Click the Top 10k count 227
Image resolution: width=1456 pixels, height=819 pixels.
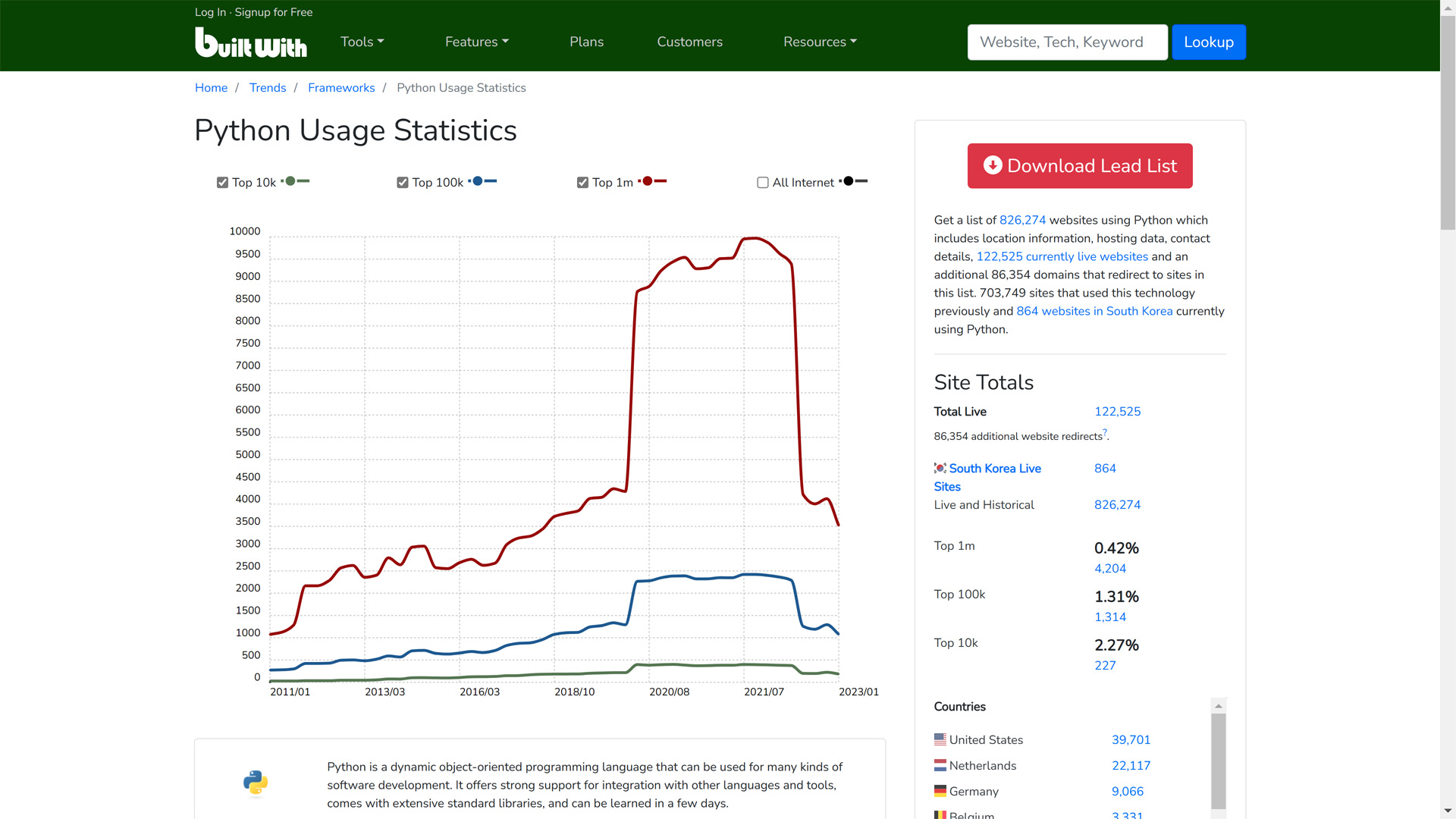click(1105, 665)
